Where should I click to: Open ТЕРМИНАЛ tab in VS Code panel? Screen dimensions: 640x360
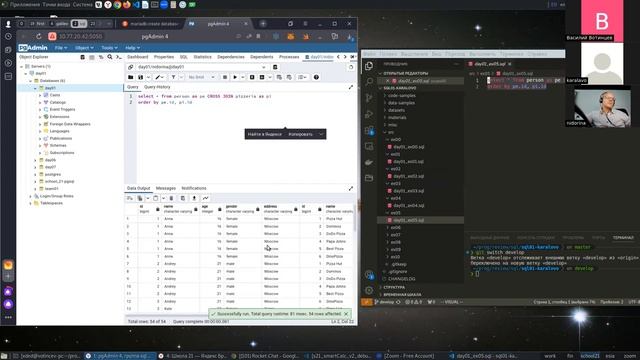point(623,238)
